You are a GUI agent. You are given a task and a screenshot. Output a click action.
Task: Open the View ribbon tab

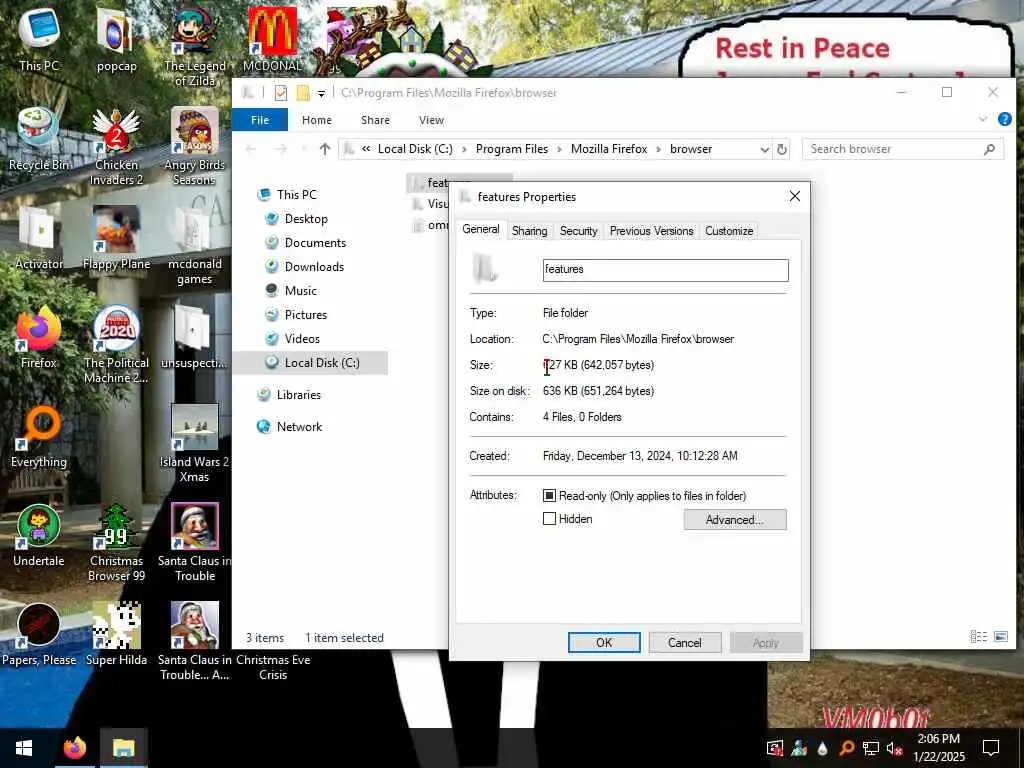(x=431, y=120)
